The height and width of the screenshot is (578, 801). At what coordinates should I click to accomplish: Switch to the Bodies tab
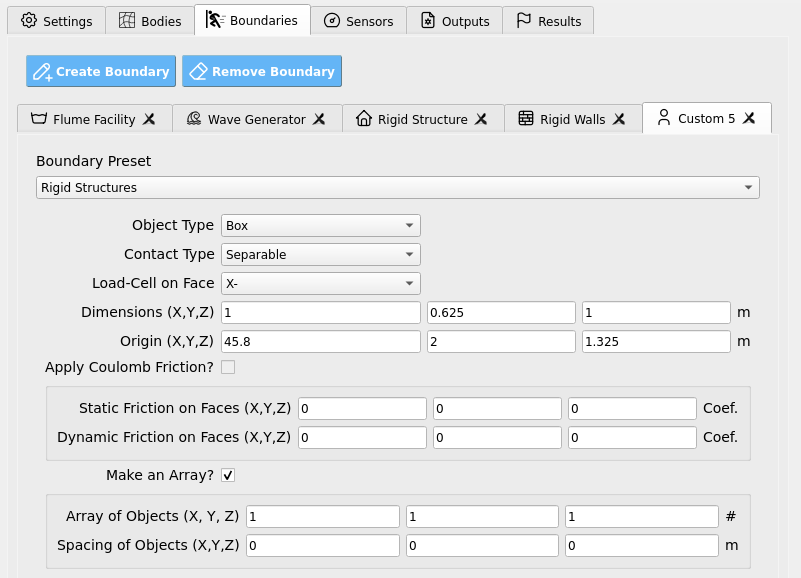tap(150, 20)
